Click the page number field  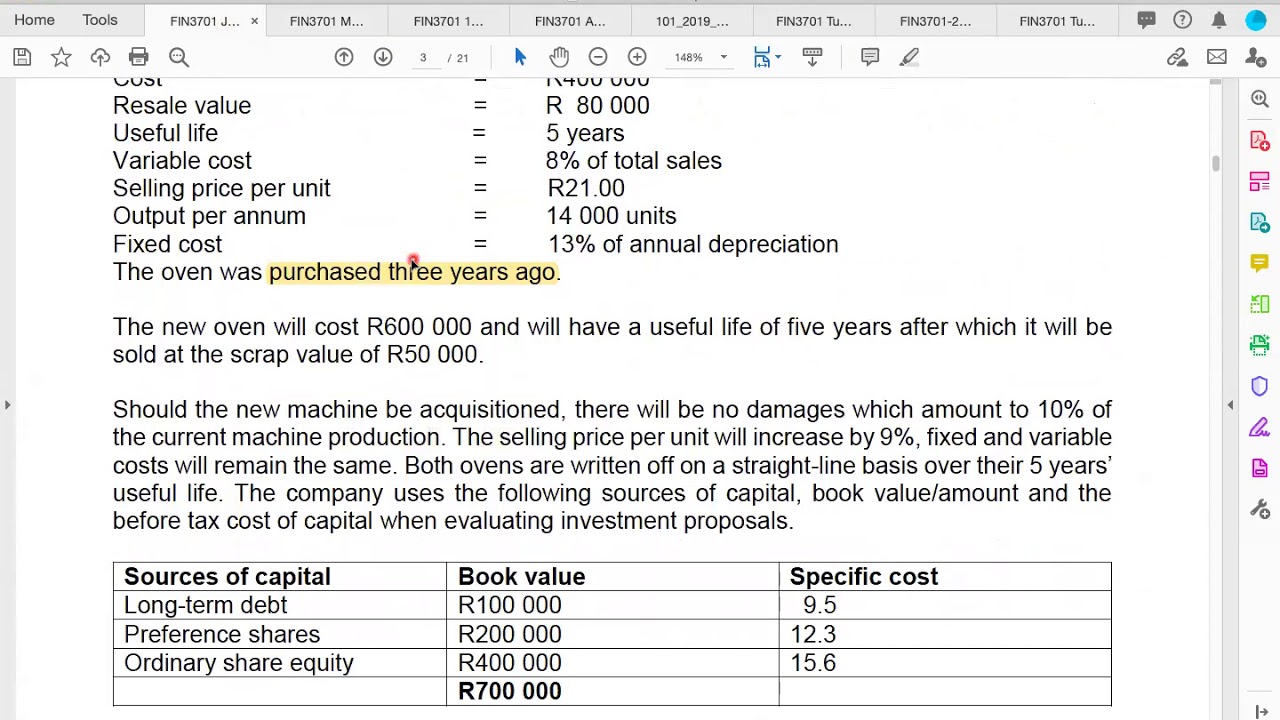pyautogui.click(x=423, y=57)
